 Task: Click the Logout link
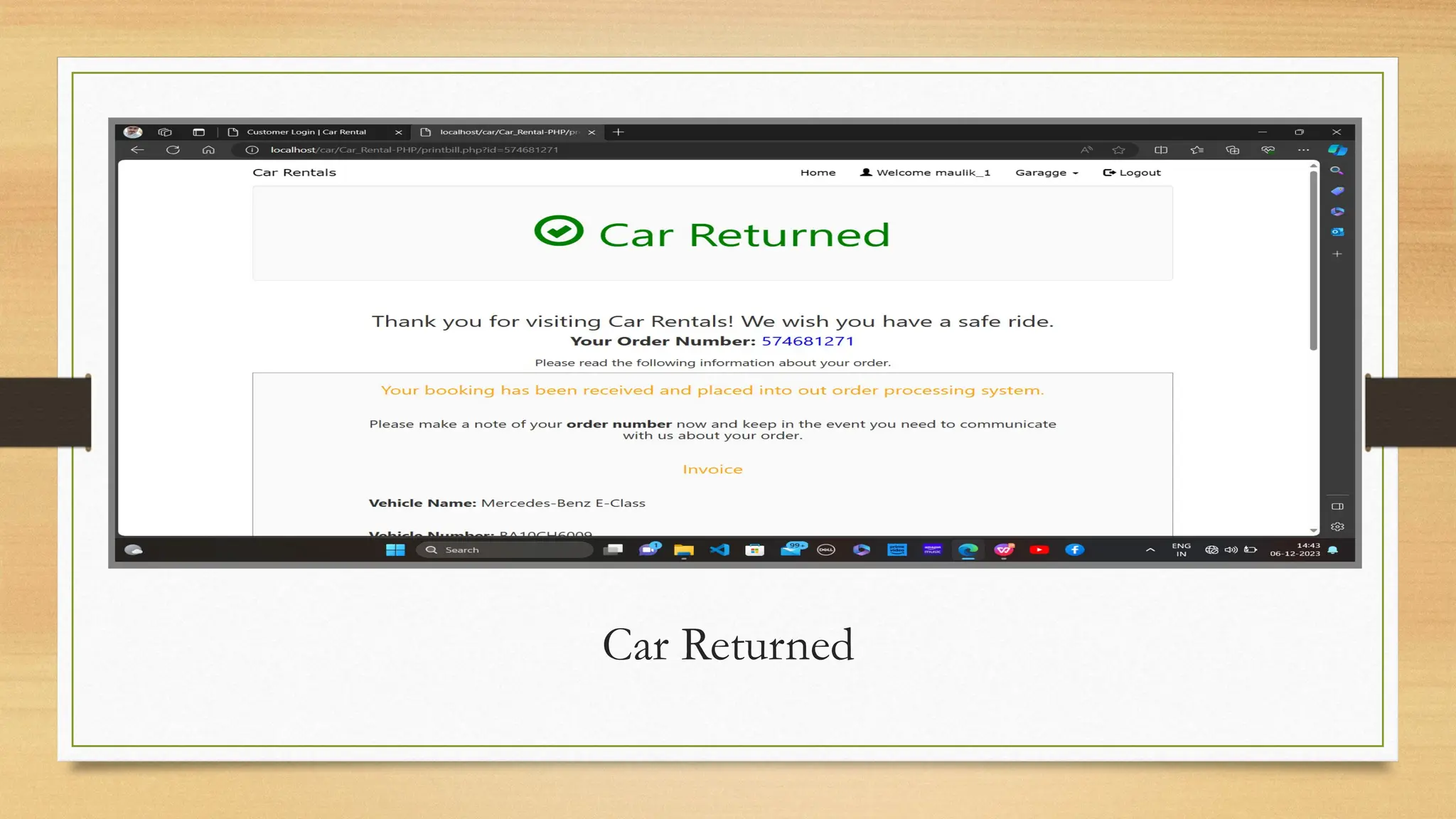pos(1132,173)
